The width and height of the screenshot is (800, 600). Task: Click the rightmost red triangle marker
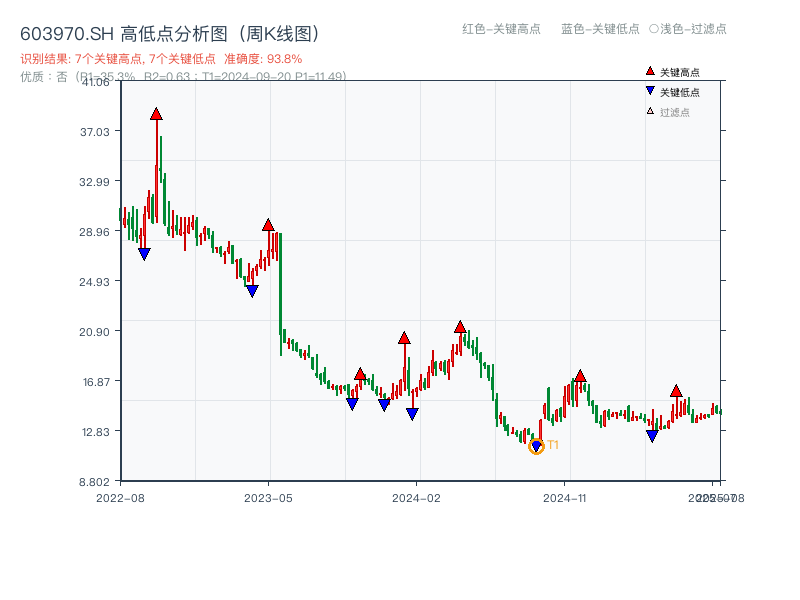click(x=676, y=392)
